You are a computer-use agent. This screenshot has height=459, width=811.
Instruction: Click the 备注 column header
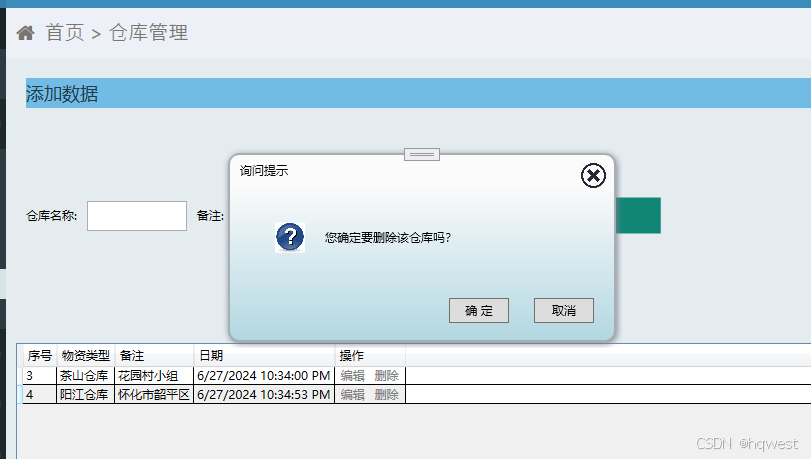click(154, 356)
